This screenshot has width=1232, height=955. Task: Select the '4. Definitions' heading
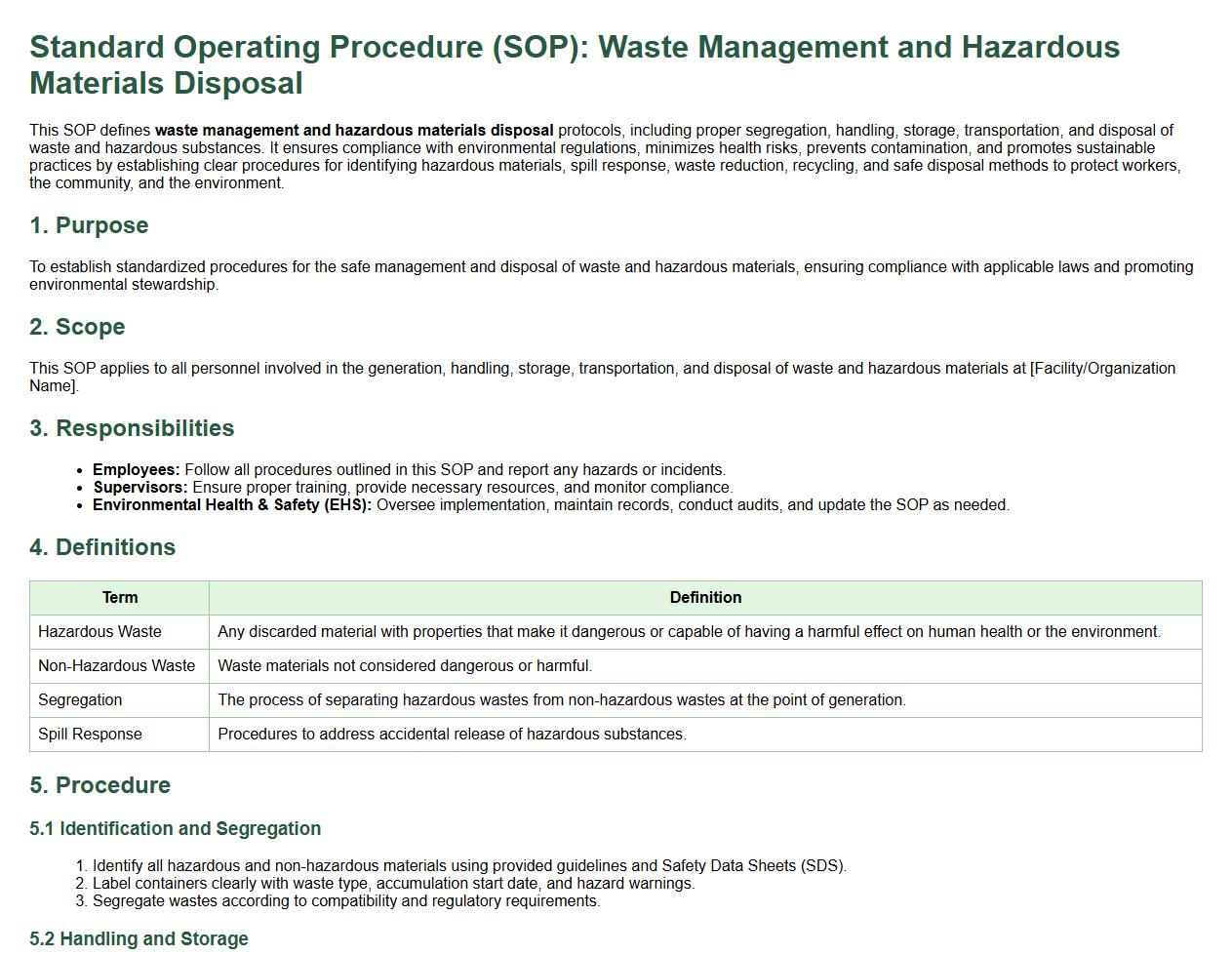click(102, 547)
